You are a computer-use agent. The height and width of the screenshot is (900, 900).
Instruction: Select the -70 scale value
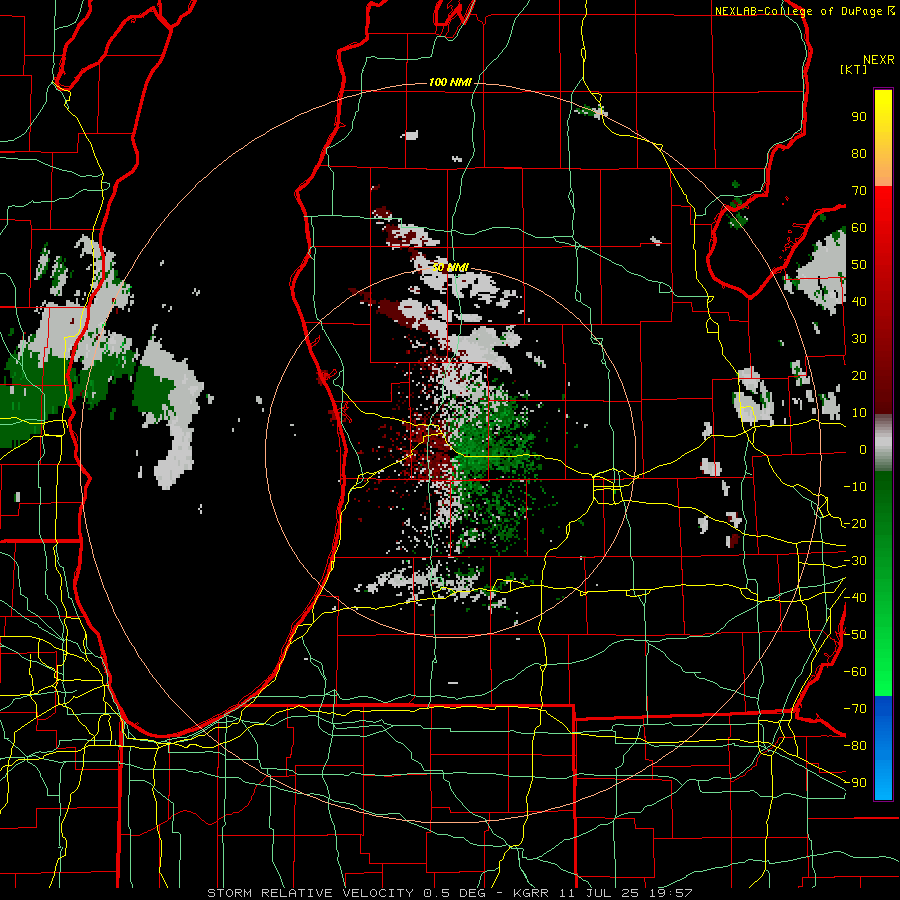point(855,709)
